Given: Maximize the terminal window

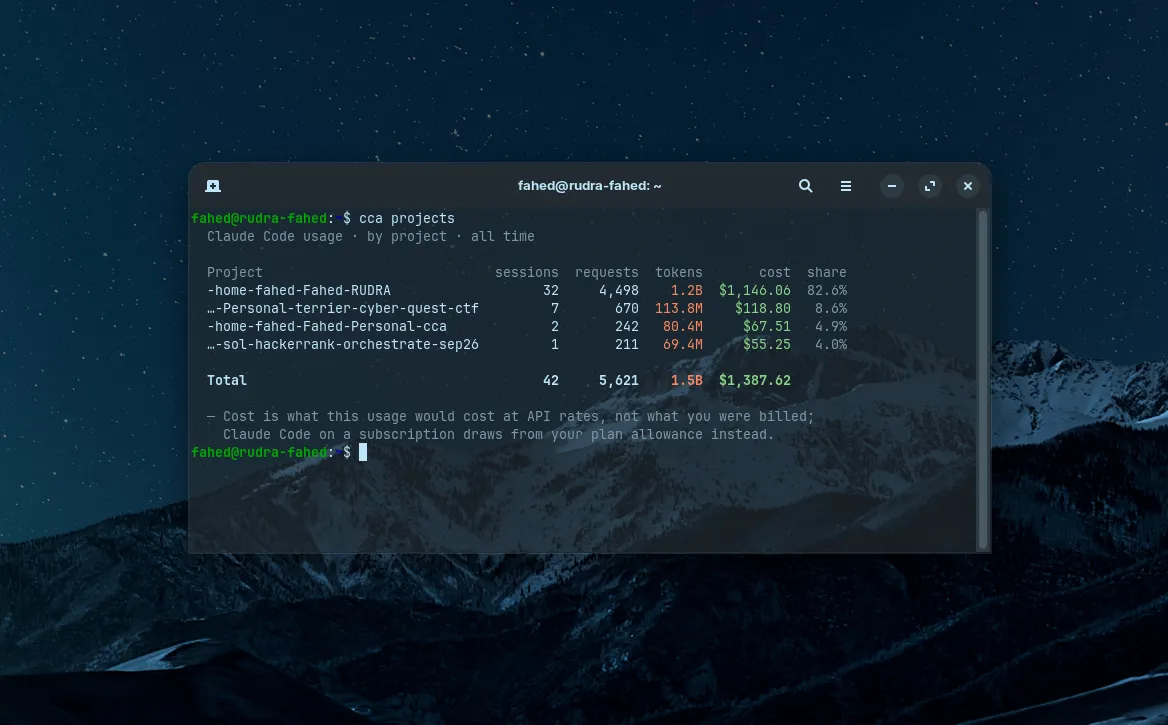Looking at the screenshot, I should [x=930, y=186].
